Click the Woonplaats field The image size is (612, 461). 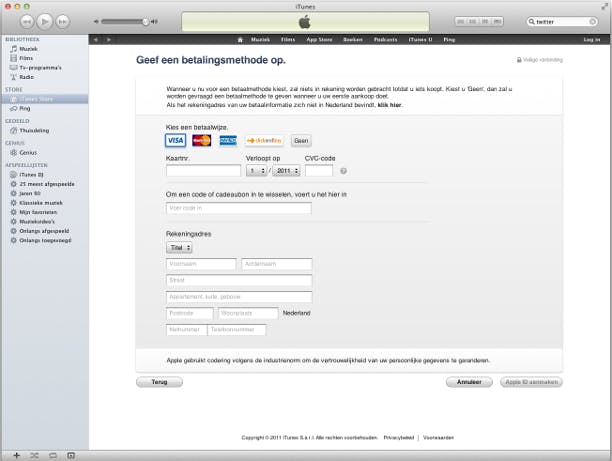click(x=248, y=313)
